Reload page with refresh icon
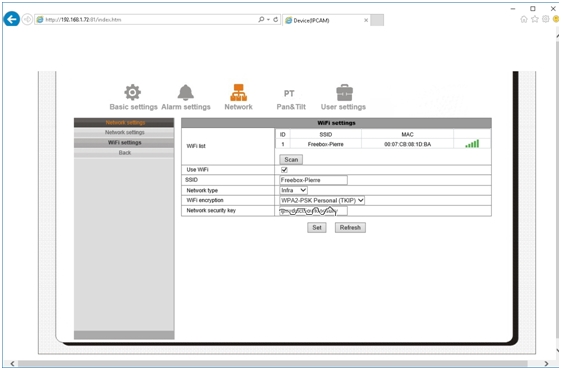The width and height of the screenshot is (561, 370). coord(275,20)
